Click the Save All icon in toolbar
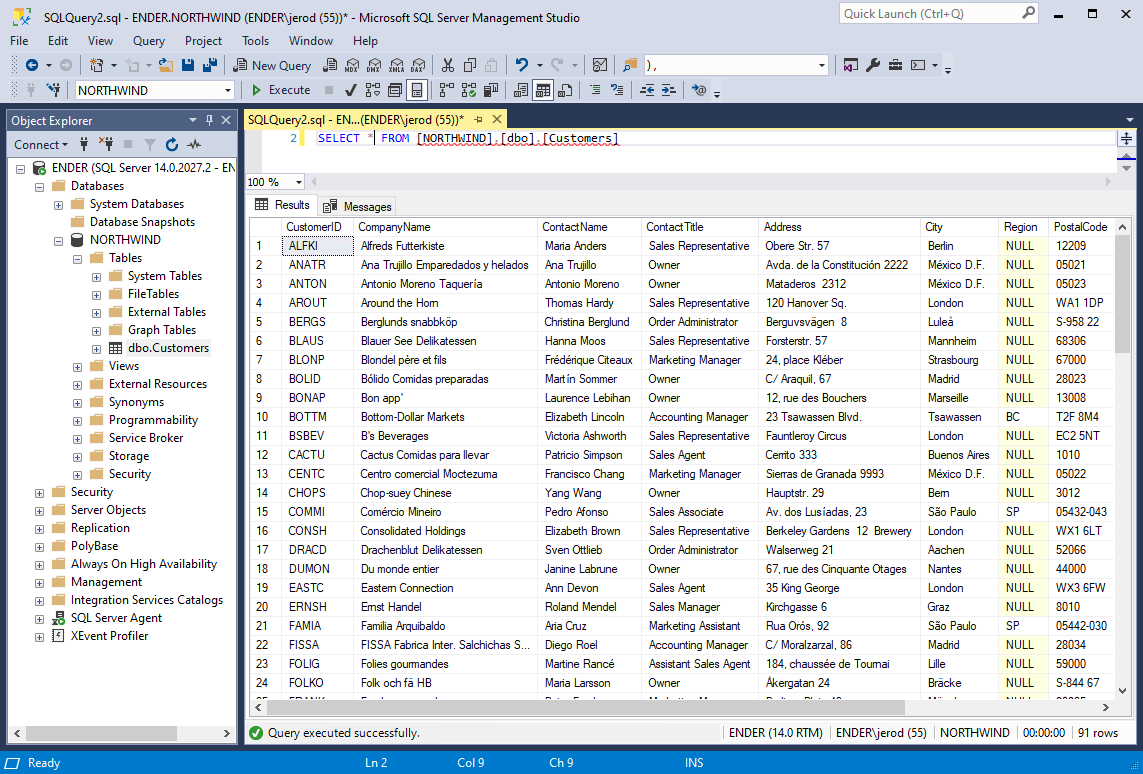This screenshot has width=1143, height=774. tap(210, 65)
